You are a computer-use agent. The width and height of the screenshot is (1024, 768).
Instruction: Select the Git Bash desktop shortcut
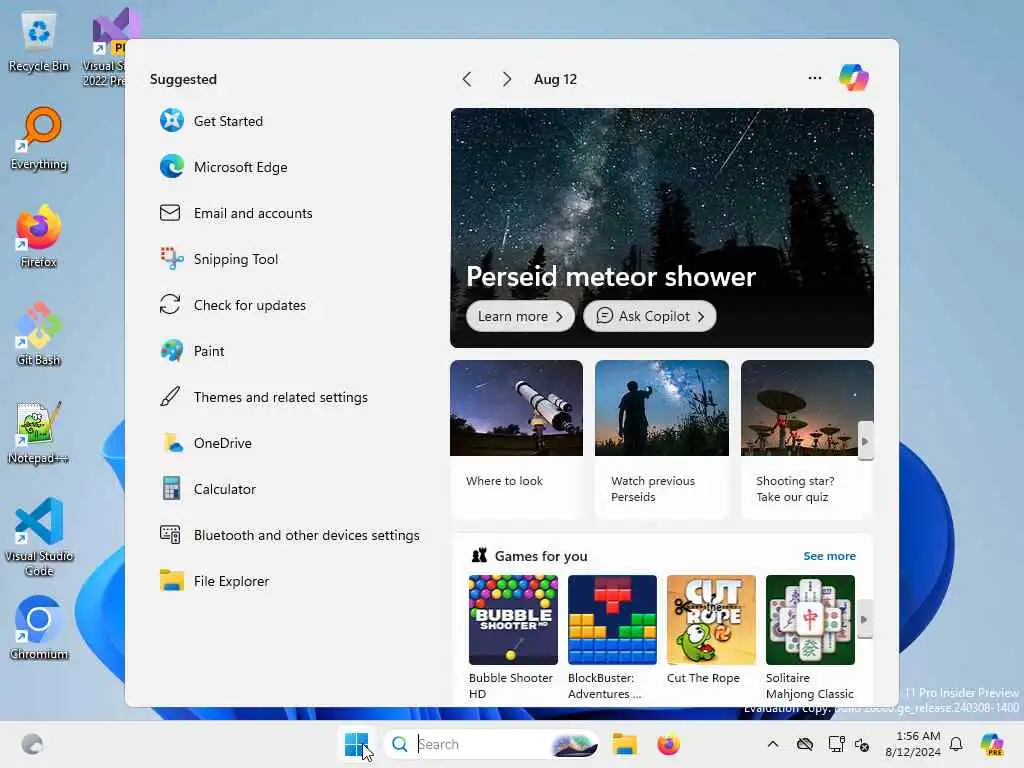39,334
